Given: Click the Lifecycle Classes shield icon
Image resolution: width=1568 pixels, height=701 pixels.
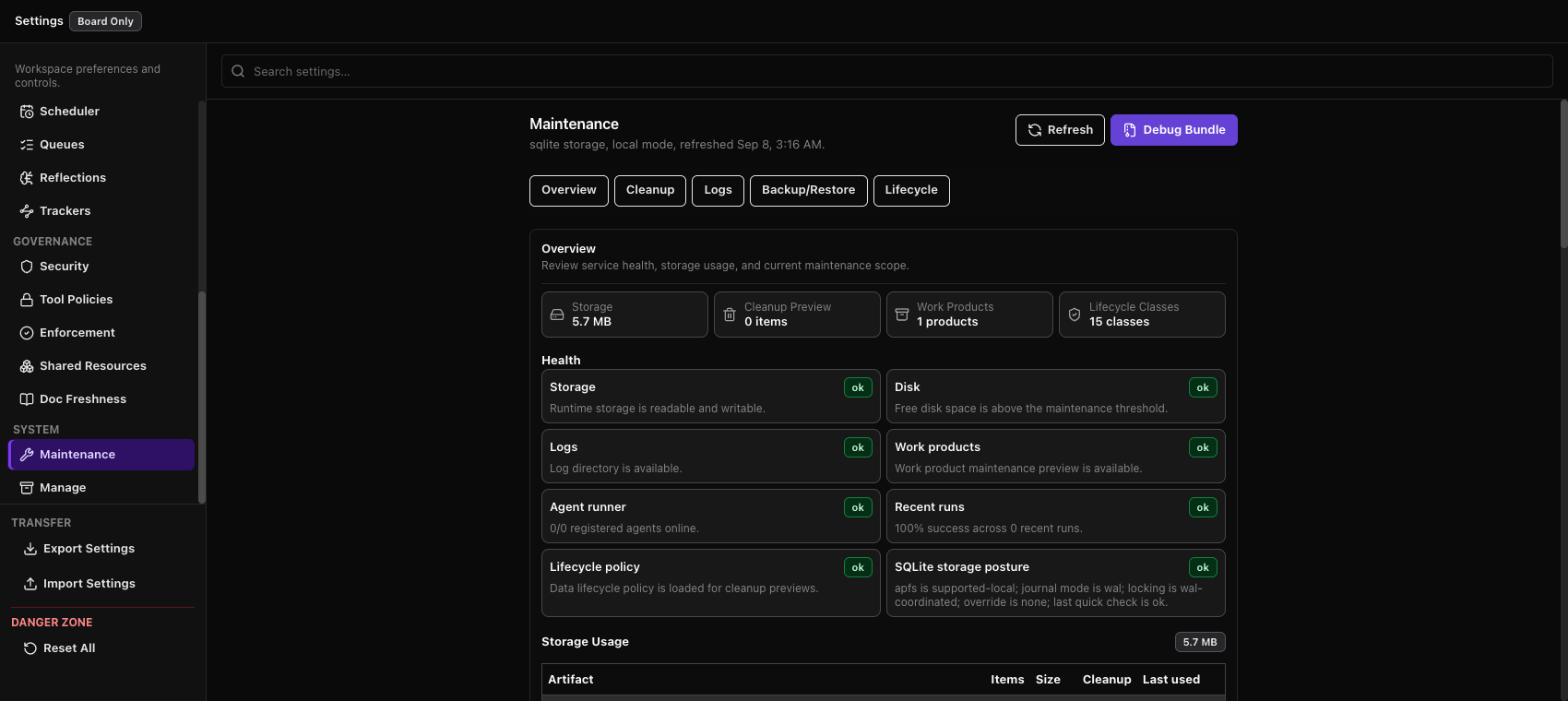Looking at the screenshot, I should pyautogui.click(x=1075, y=315).
